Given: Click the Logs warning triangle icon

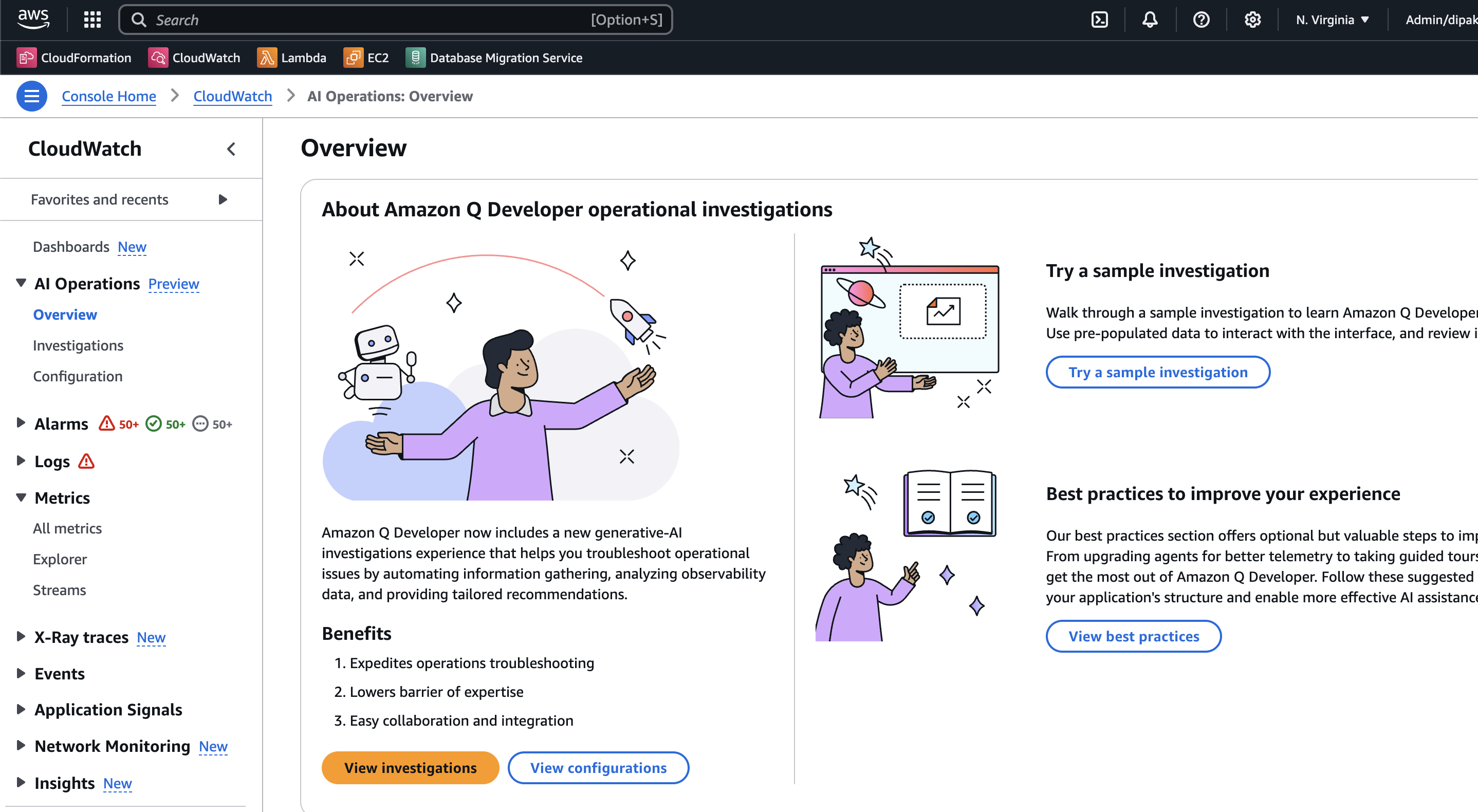Looking at the screenshot, I should [x=86, y=461].
